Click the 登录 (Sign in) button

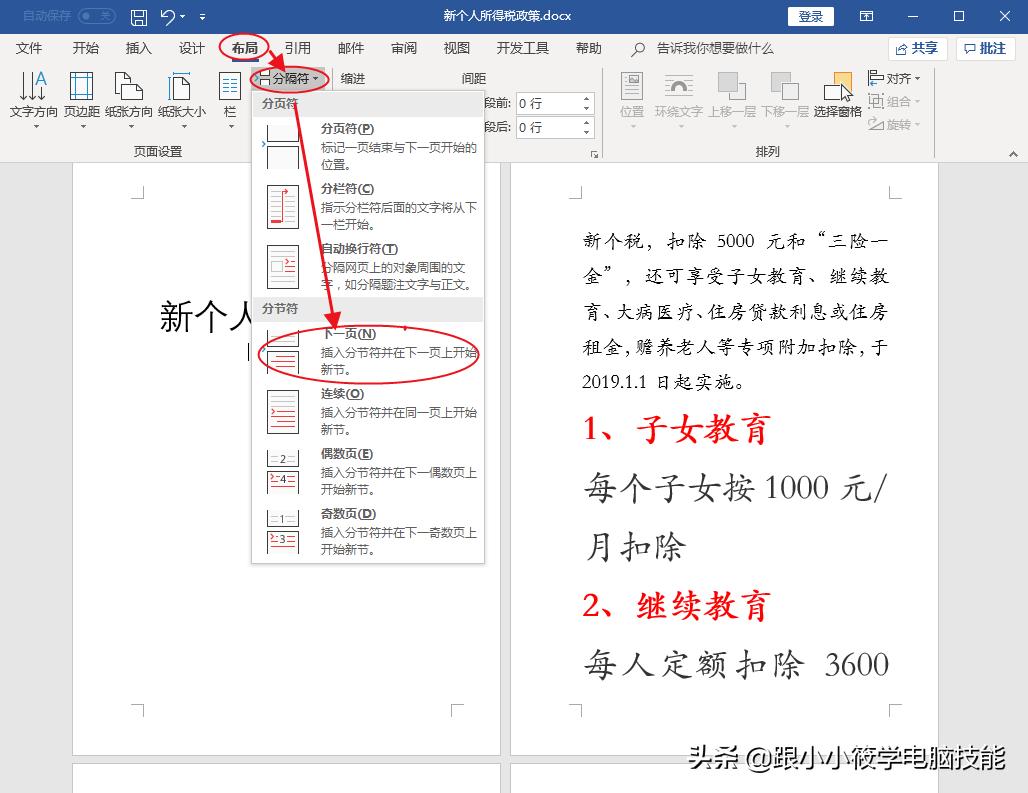pyautogui.click(x=810, y=16)
